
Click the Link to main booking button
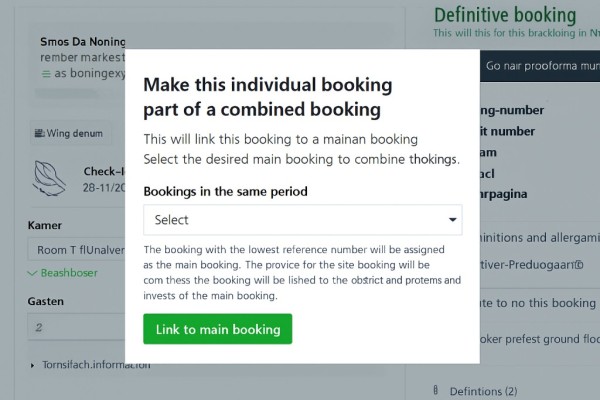(x=218, y=329)
